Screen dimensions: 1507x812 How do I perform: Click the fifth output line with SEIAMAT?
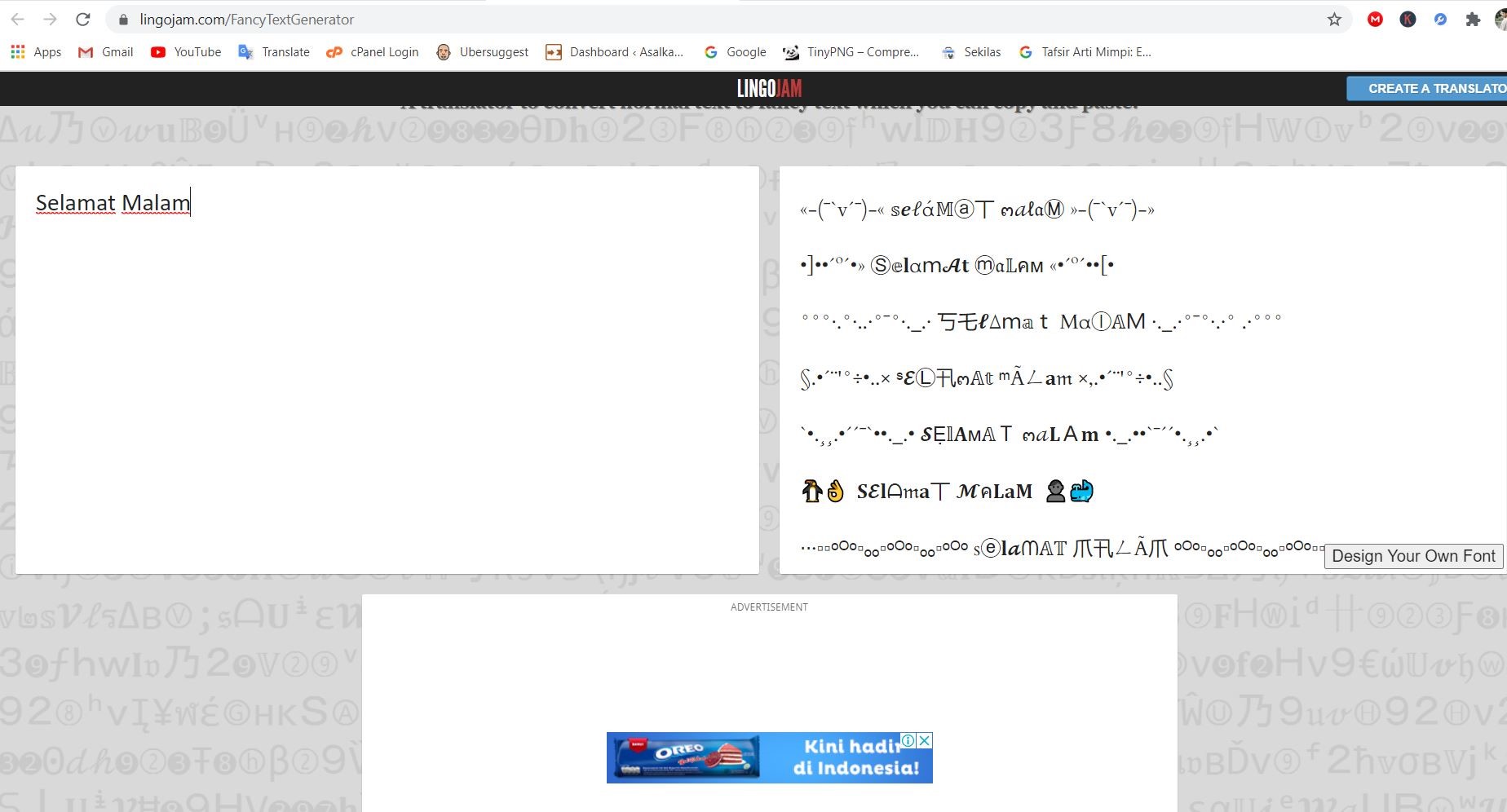pos(1009,435)
